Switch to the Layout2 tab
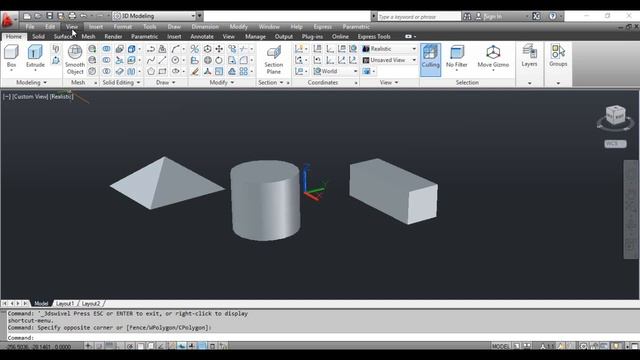640x360 pixels. pos(91,304)
